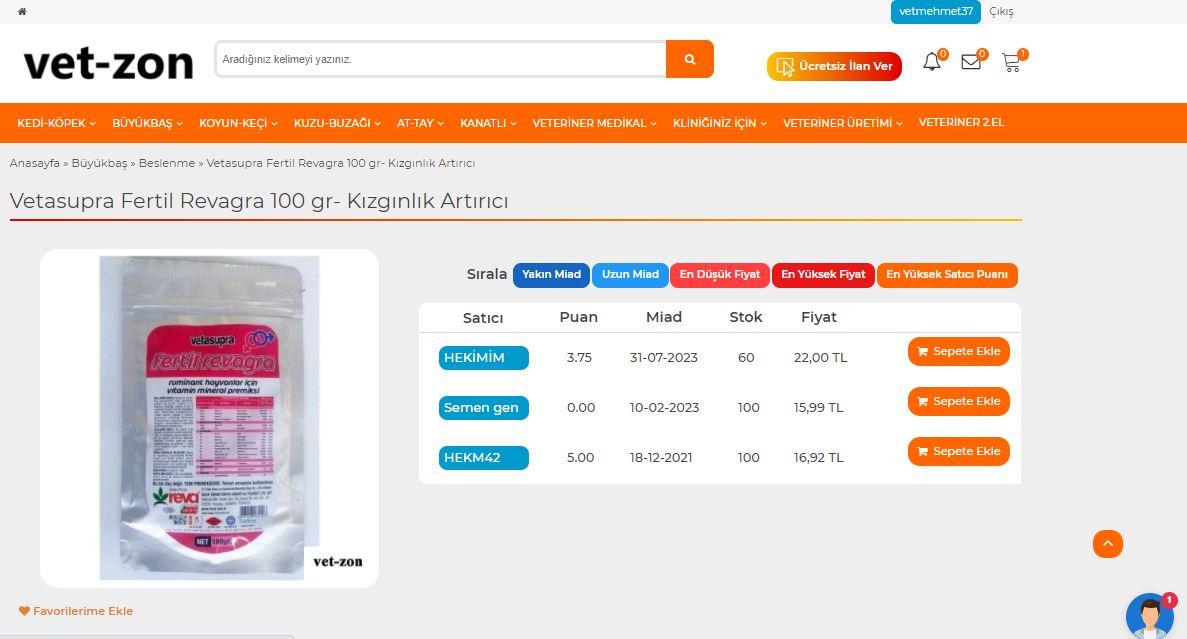The width and height of the screenshot is (1187, 639).
Task: Click the search text input field
Action: click(x=440, y=59)
